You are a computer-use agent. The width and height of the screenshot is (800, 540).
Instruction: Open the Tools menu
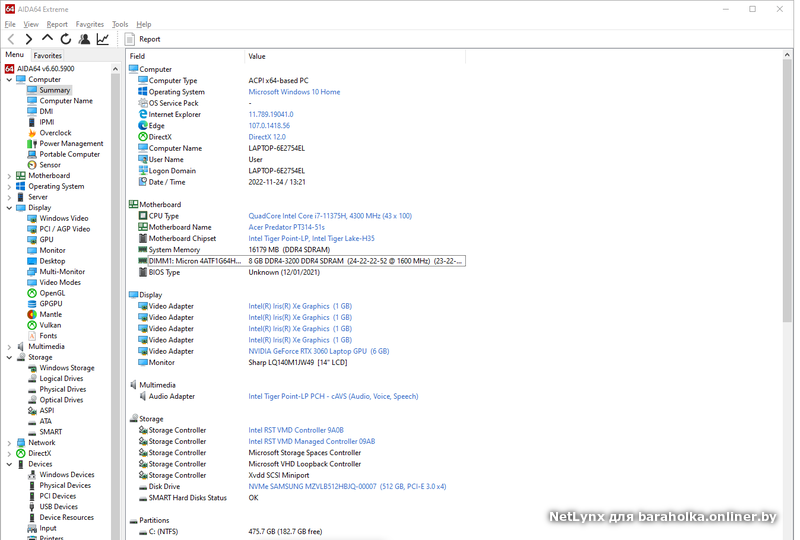(x=120, y=24)
